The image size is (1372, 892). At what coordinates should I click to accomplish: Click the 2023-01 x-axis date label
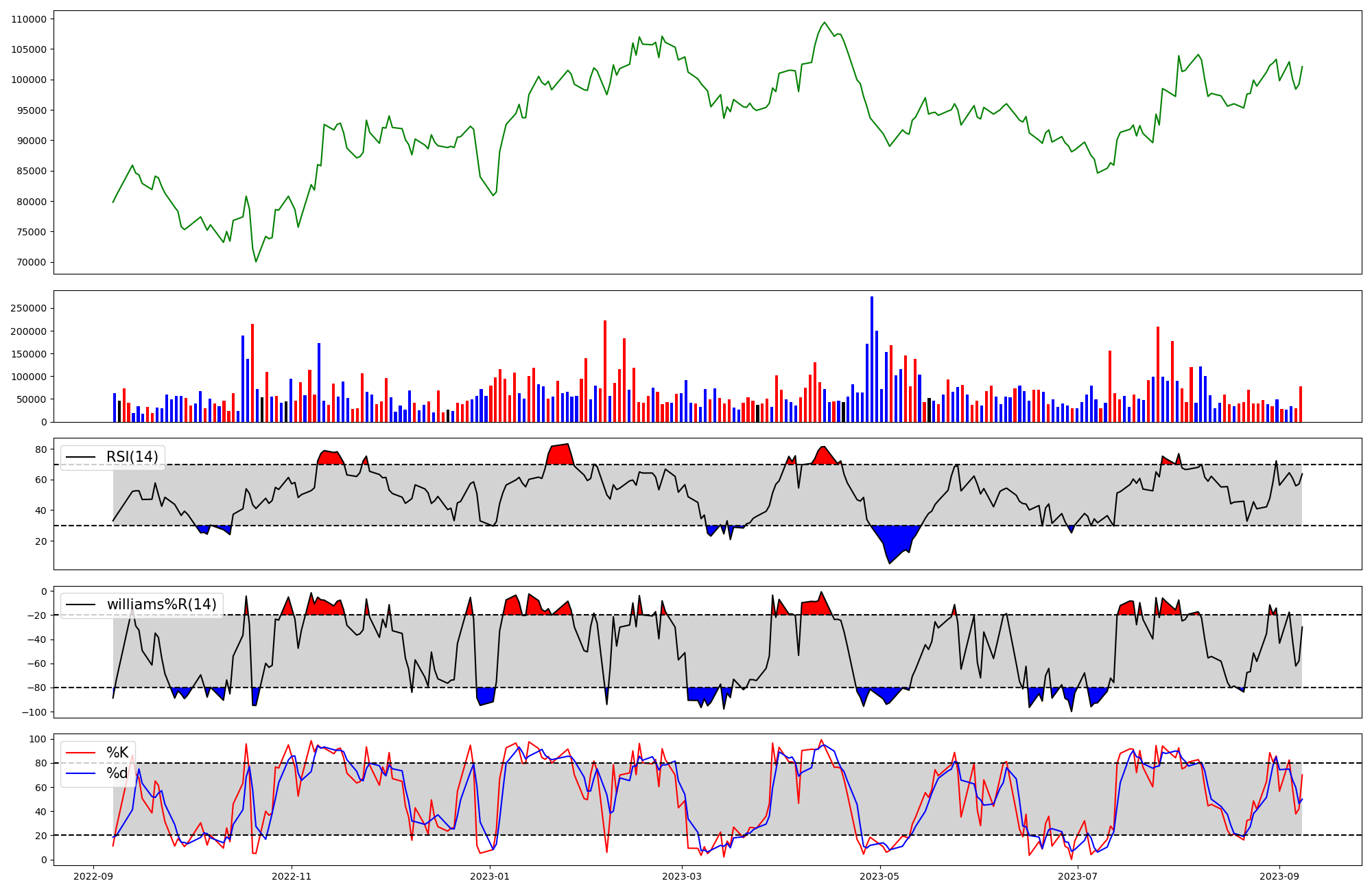[x=490, y=876]
